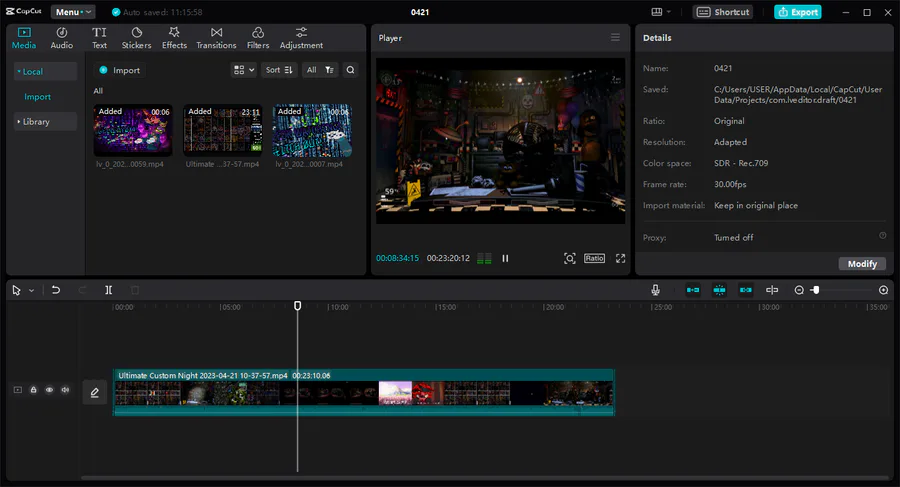
Task: Open the Player panel menu icon
Action: point(615,37)
